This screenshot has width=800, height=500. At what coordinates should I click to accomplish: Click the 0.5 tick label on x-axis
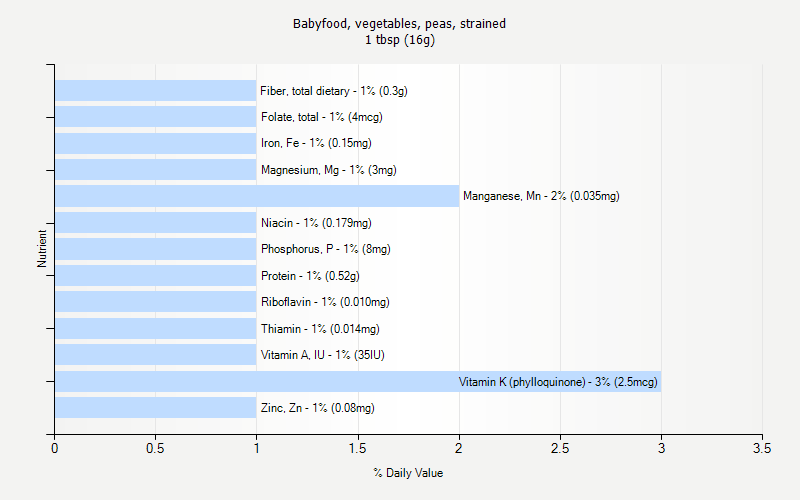click(x=156, y=449)
